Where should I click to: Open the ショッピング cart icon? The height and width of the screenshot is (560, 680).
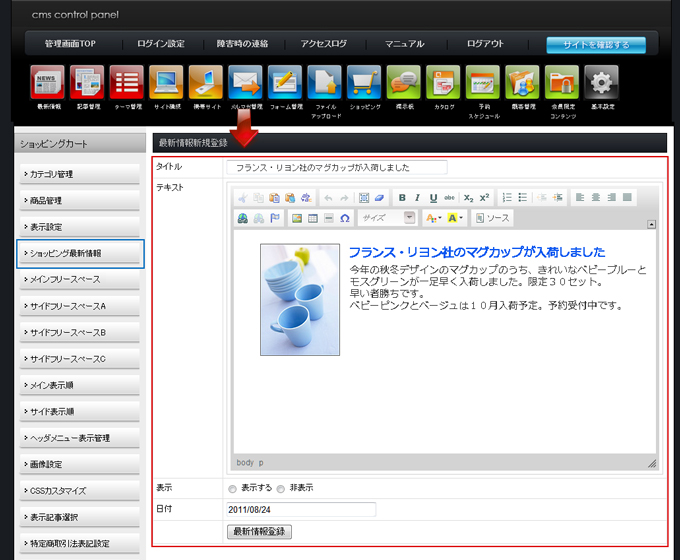363,82
